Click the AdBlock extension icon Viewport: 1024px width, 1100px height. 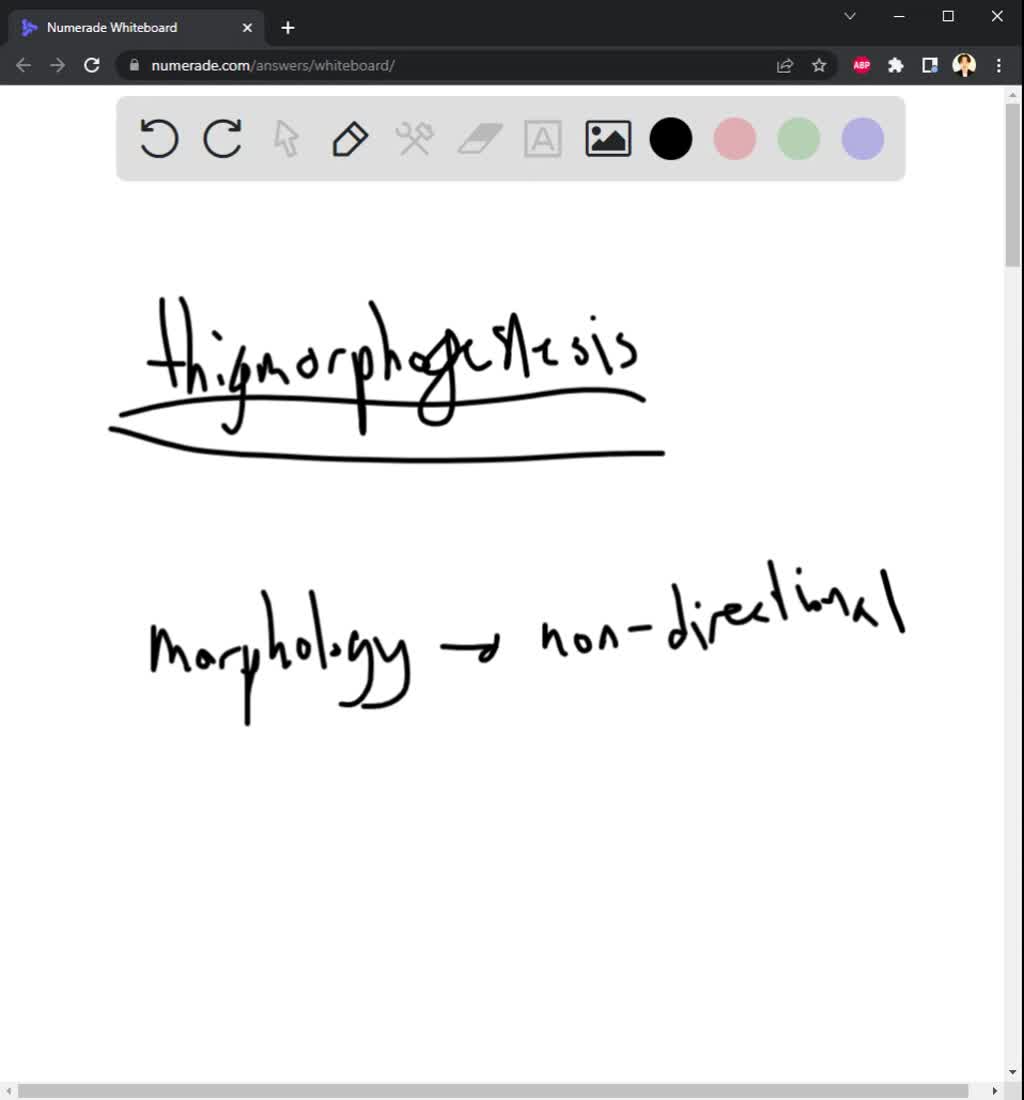coord(861,64)
